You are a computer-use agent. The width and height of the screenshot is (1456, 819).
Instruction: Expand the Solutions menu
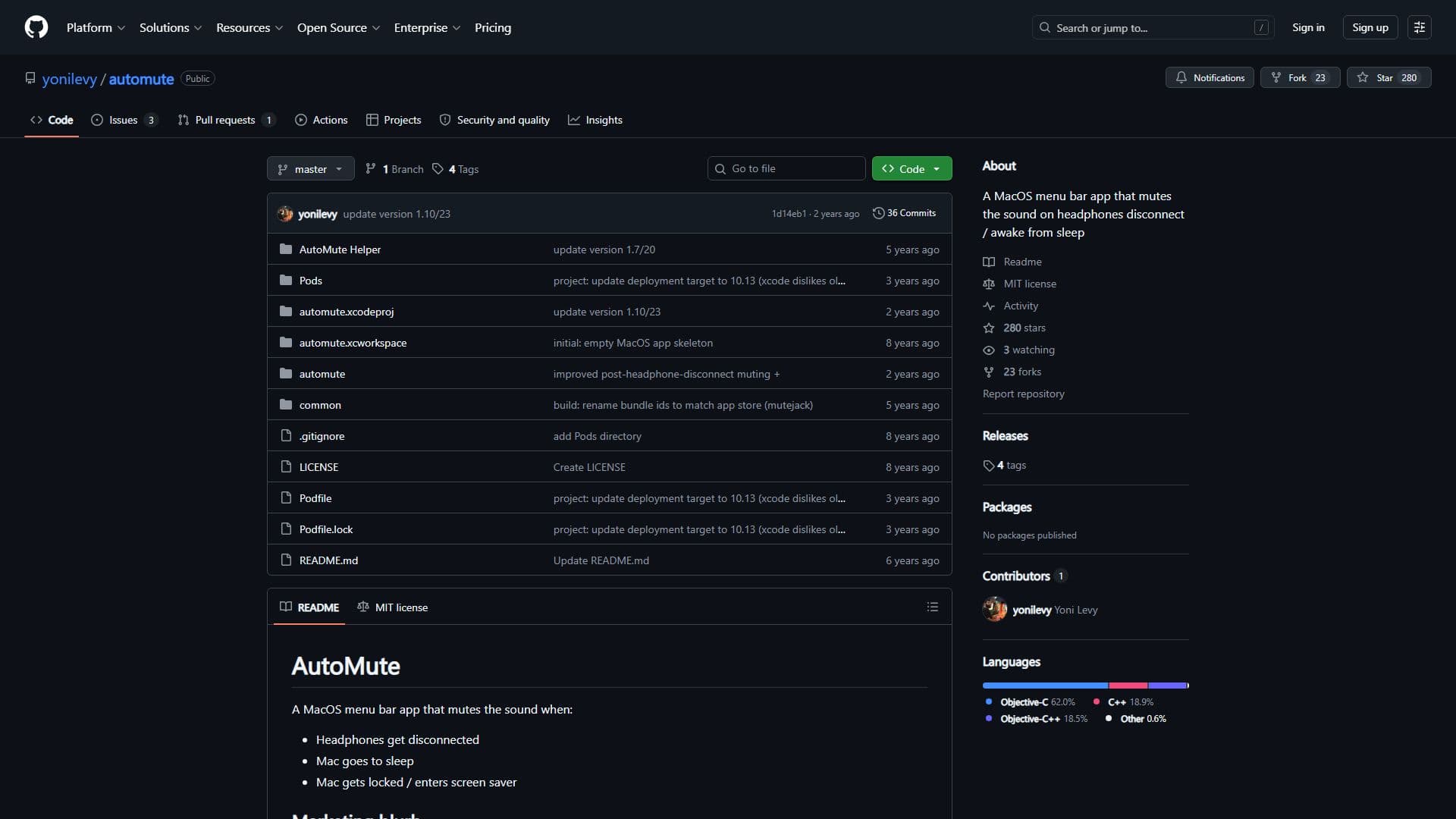coord(171,27)
